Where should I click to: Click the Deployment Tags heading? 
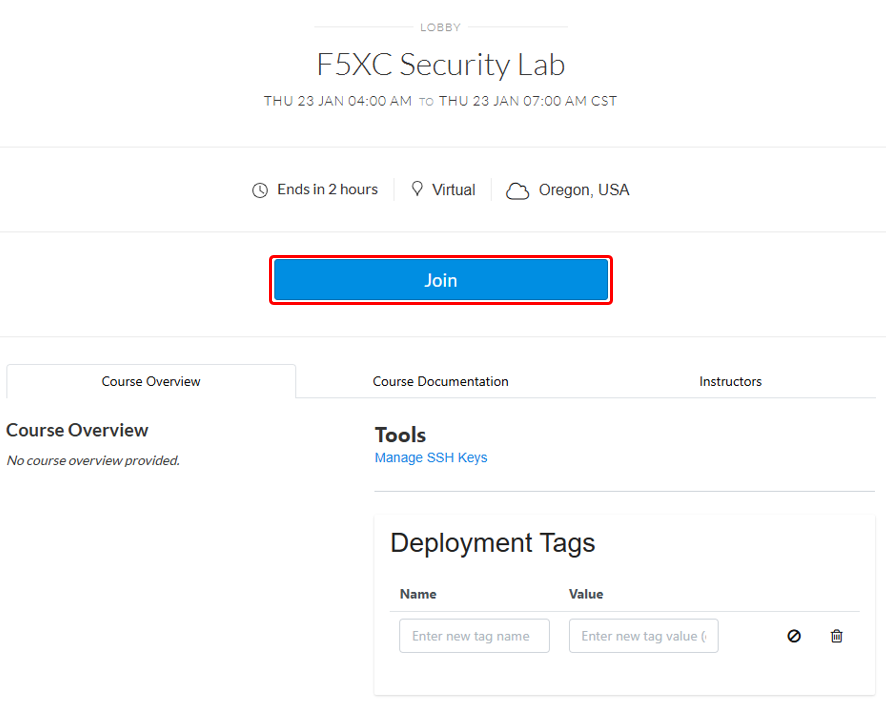click(493, 543)
